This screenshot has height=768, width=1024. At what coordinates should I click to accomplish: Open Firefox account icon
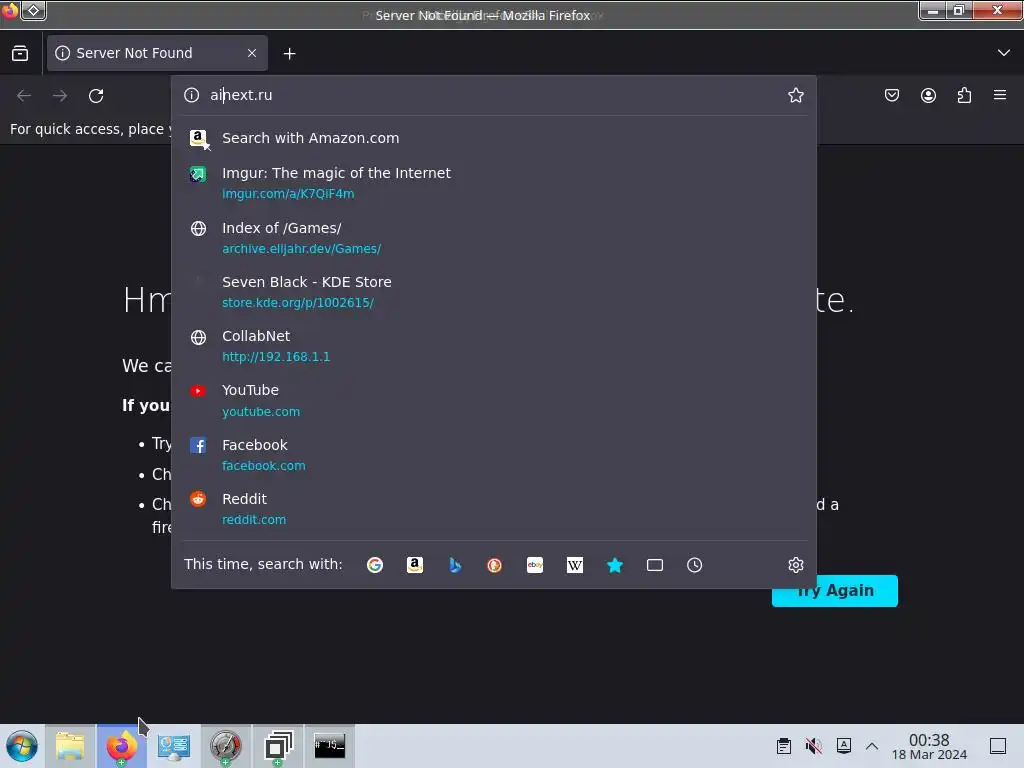pos(928,96)
